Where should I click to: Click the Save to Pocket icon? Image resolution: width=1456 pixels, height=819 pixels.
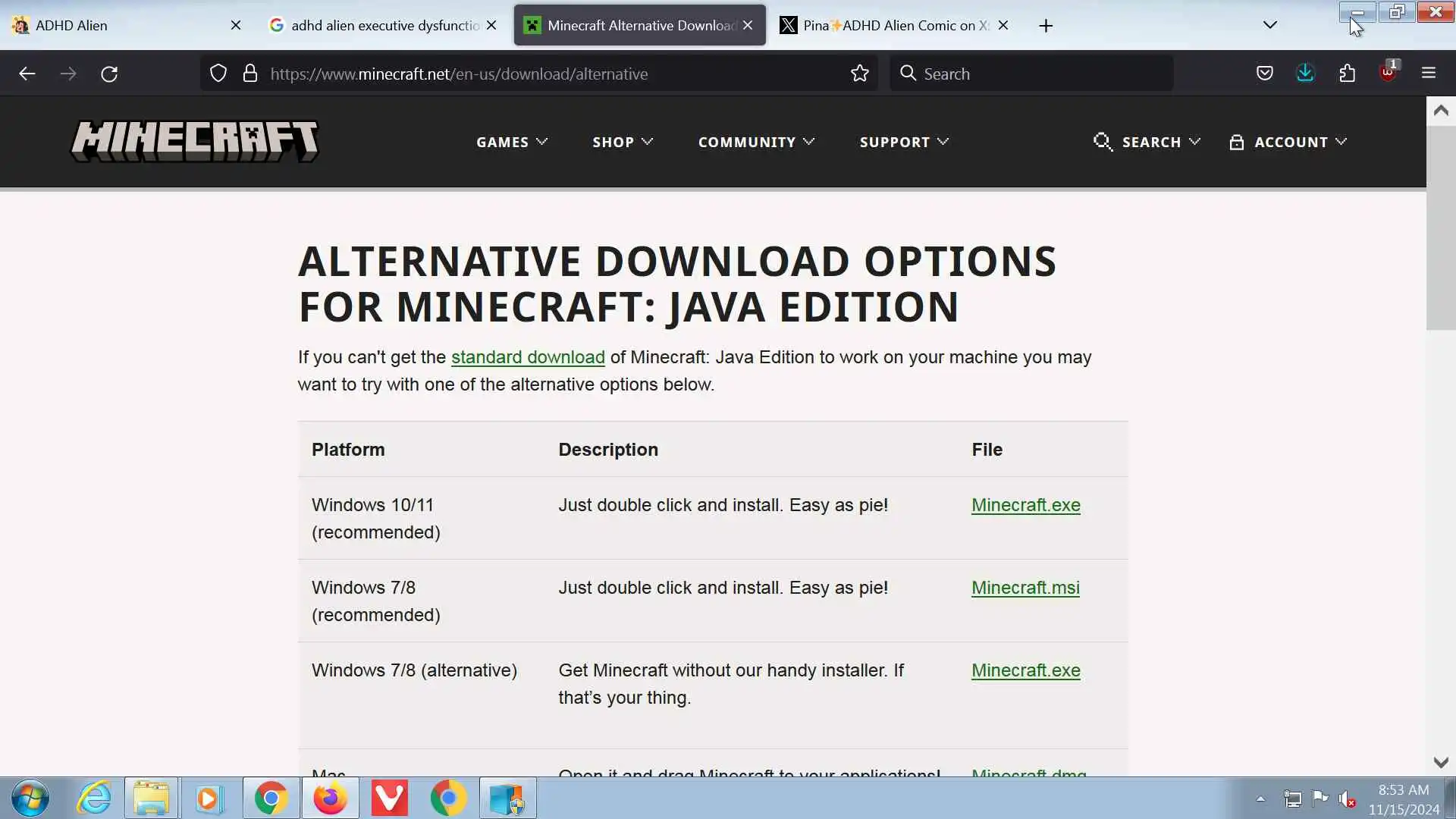1264,74
